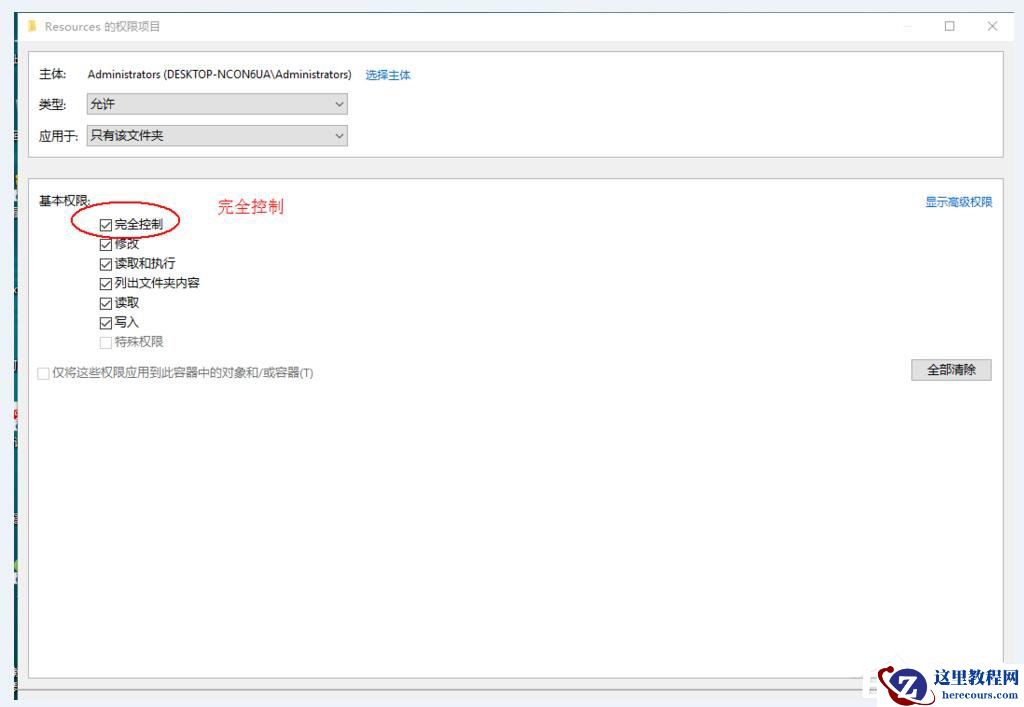Viewport: 1024px width, 707px height.
Task: Click the 应用于 dropdown arrow
Action: click(x=339, y=135)
